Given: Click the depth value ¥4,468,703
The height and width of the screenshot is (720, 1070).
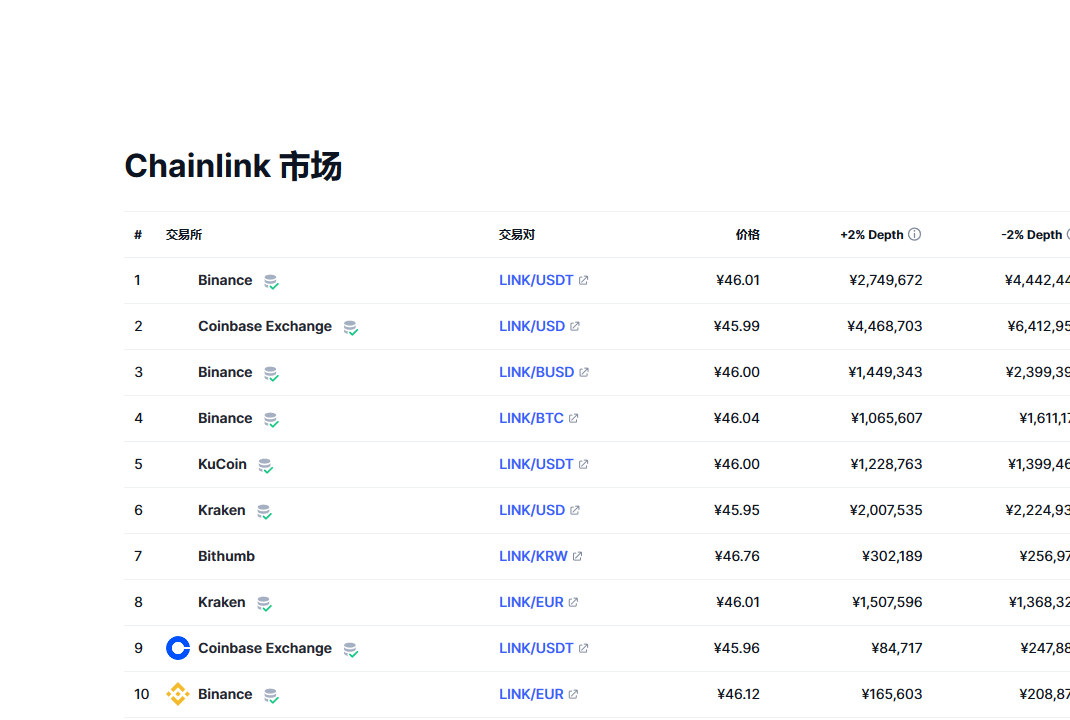Looking at the screenshot, I should click(x=884, y=326).
